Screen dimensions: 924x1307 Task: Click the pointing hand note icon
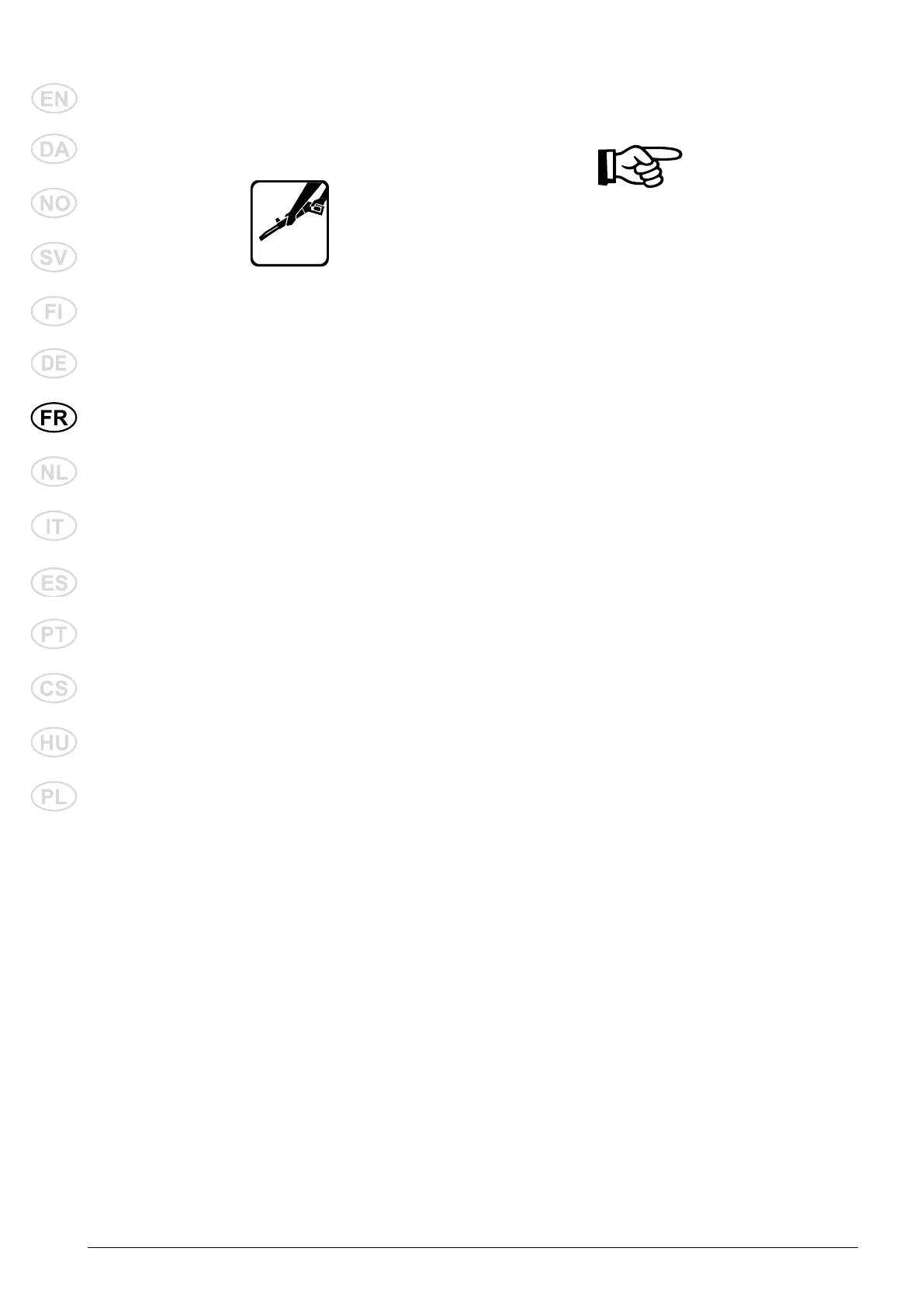tap(640, 165)
